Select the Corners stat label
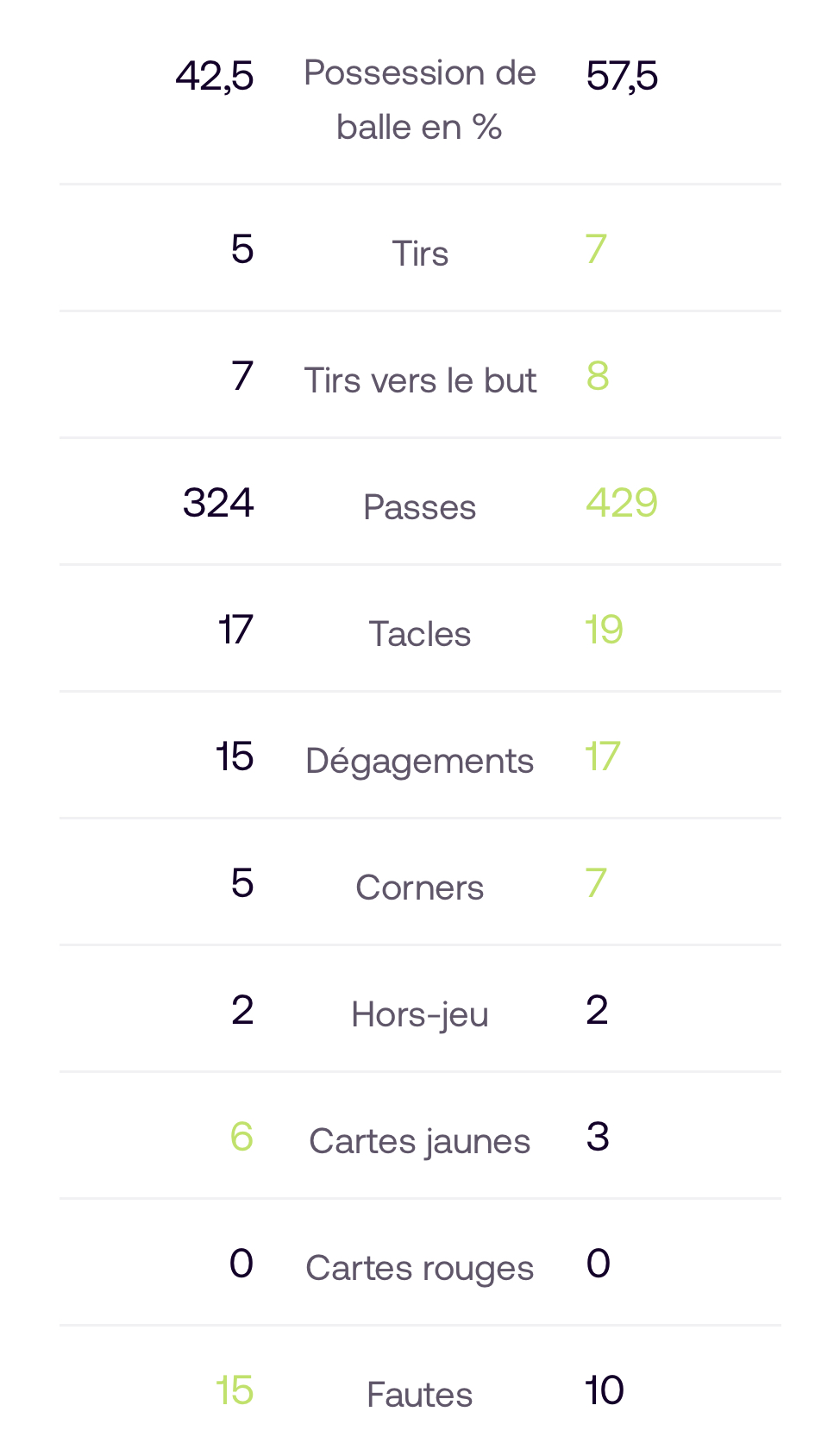The height and width of the screenshot is (1443, 840). tap(420, 888)
